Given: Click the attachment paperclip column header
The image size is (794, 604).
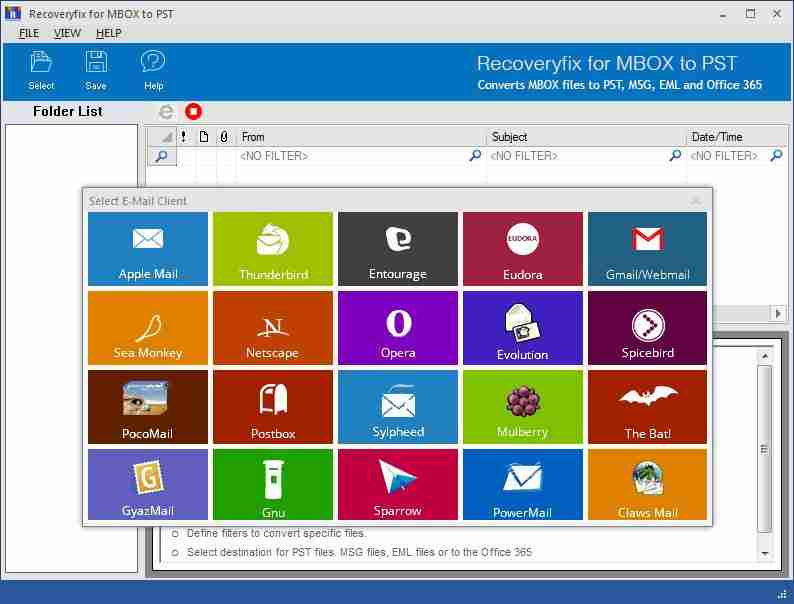Looking at the screenshot, I should point(224,137).
